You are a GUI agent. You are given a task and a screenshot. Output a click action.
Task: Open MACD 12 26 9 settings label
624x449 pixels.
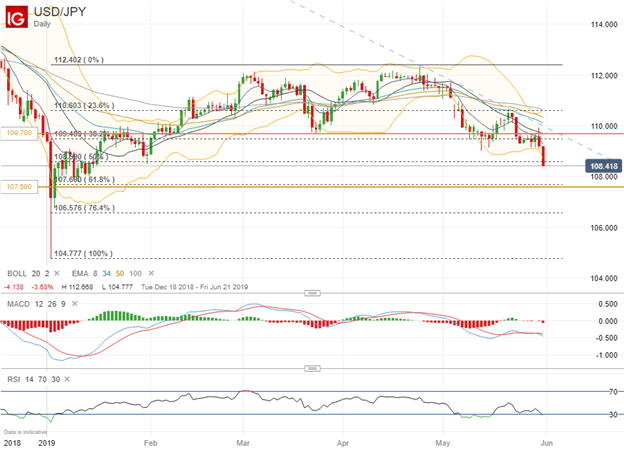coord(36,304)
